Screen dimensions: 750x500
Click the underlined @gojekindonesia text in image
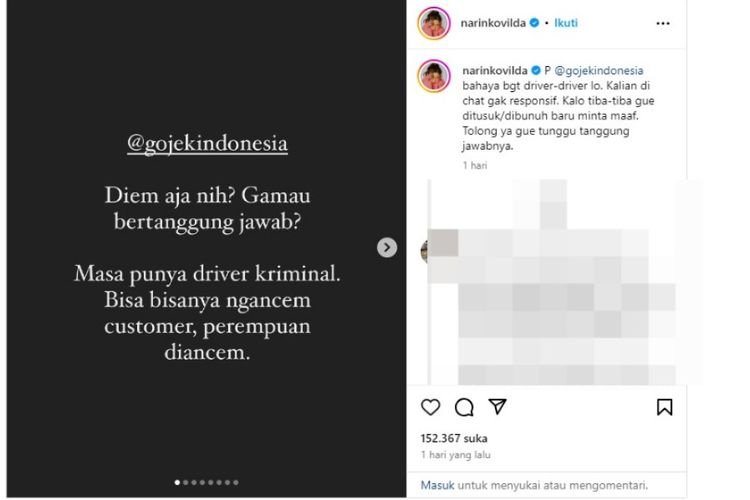click(x=207, y=144)
